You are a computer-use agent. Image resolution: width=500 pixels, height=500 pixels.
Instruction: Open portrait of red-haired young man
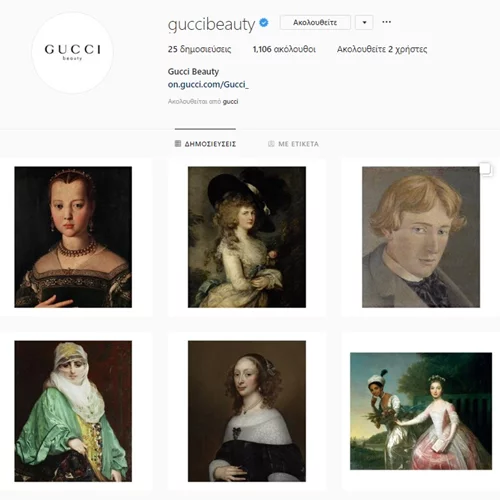[421, 237]
